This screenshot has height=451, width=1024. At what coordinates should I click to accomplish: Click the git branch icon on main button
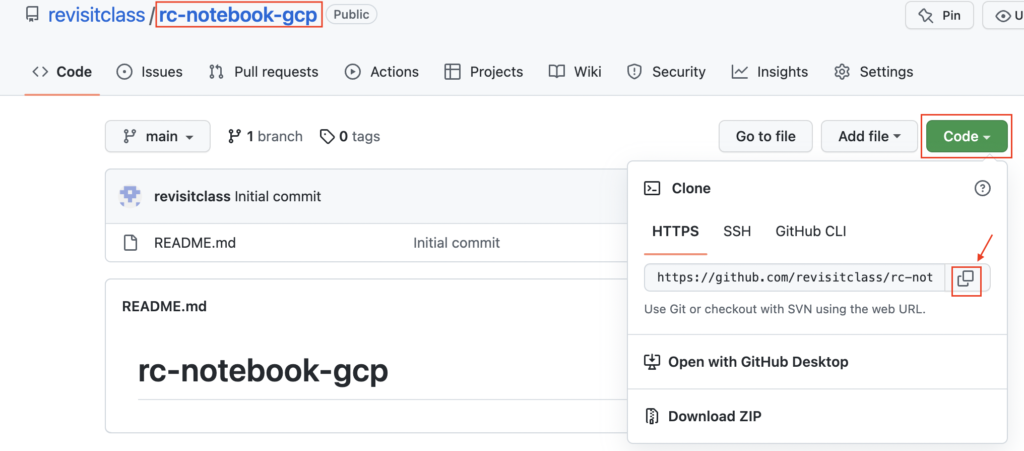[129, 136]
